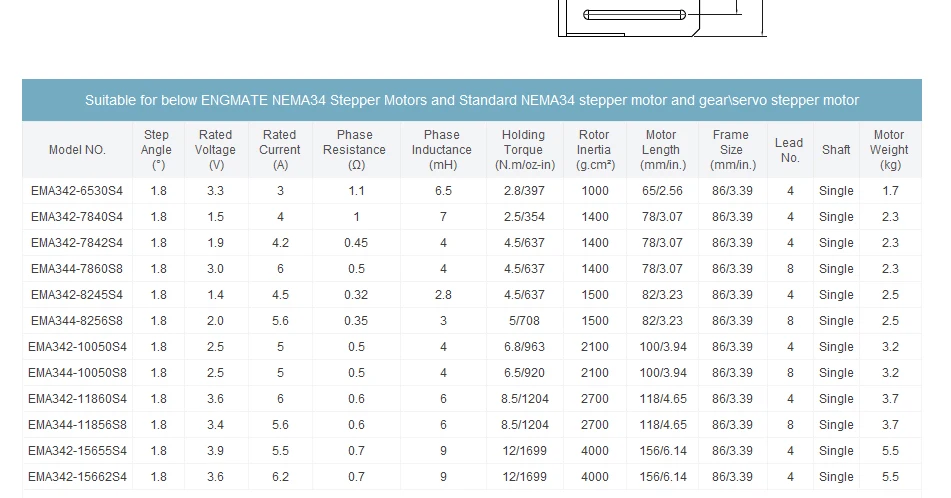951x498 pixels.
Task: Click the blue NEMA34 table title banner
Action: coord(472,100)
